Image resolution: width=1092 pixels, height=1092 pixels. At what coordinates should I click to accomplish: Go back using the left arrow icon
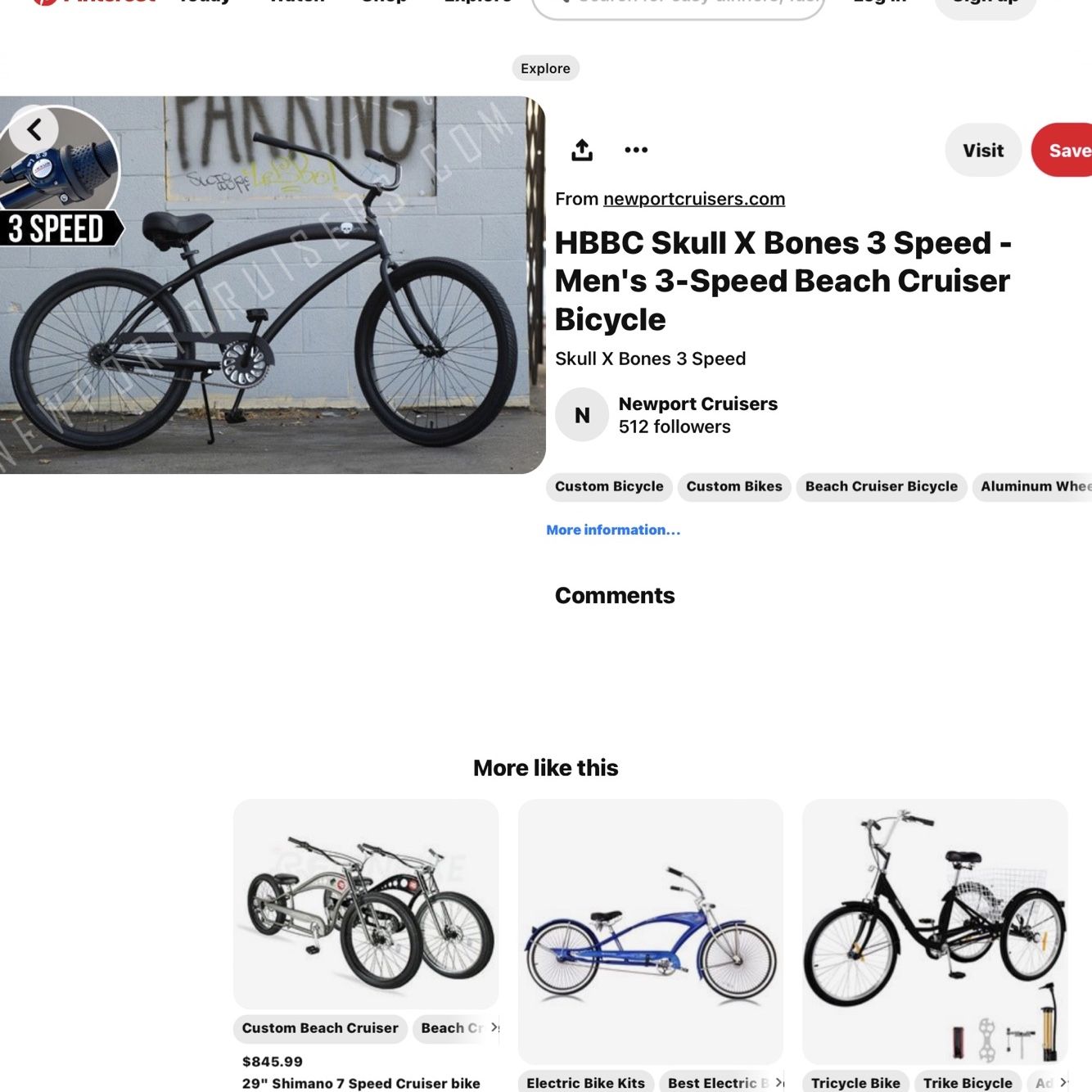click(34, 129)
